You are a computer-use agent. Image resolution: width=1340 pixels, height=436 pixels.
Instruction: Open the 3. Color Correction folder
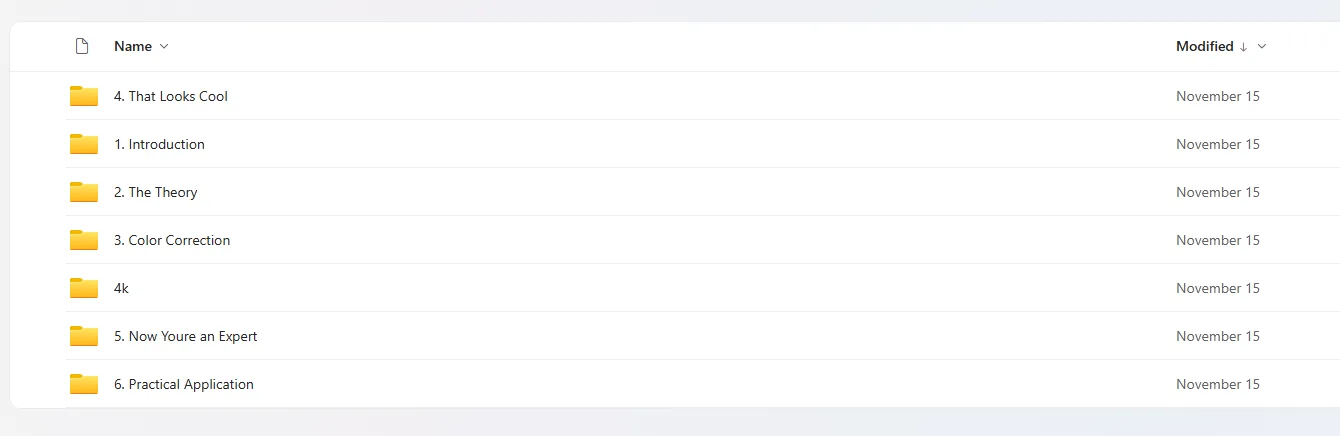tap(172, 240)
